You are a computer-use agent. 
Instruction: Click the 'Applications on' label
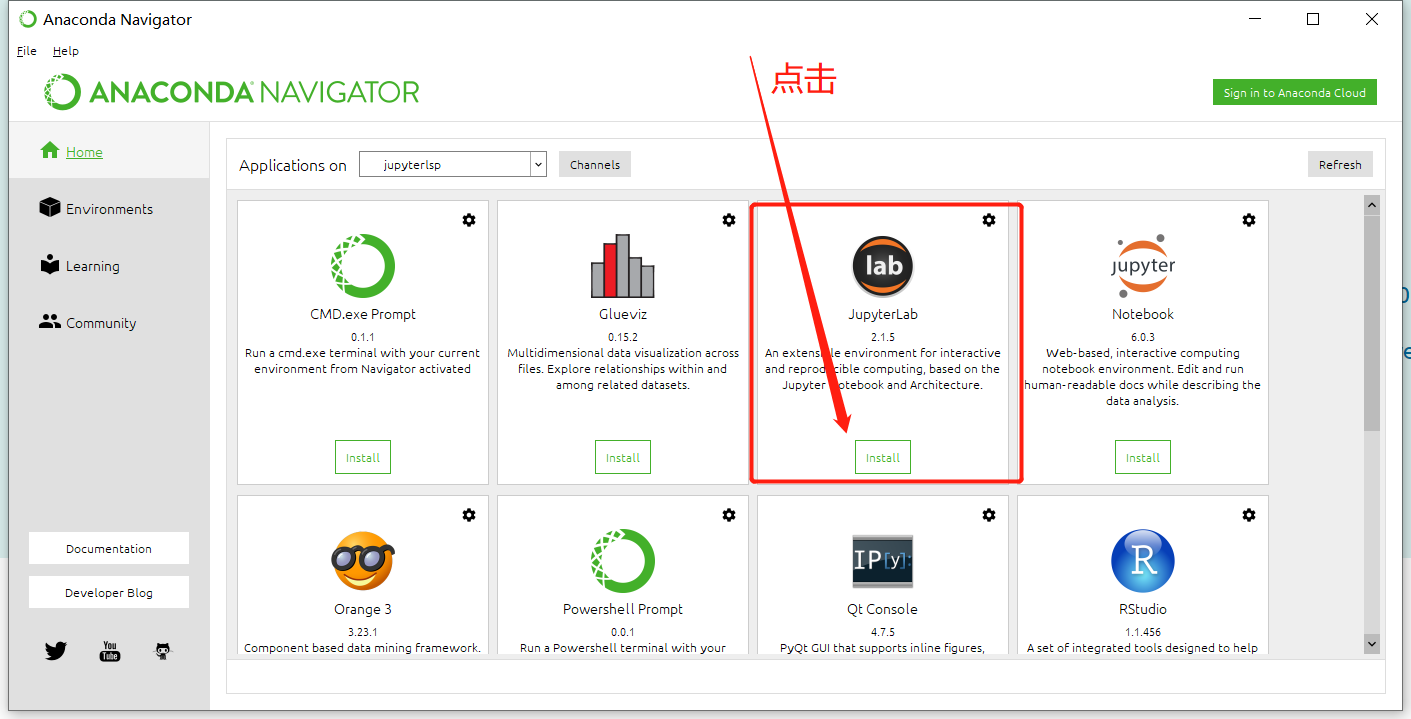(293, 166)
